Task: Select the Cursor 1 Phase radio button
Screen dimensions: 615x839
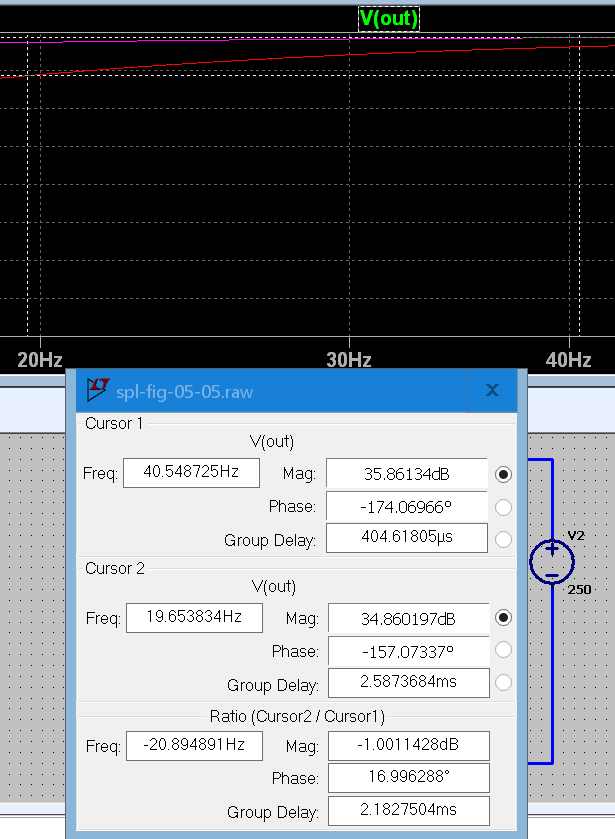Action: (504, 507)
